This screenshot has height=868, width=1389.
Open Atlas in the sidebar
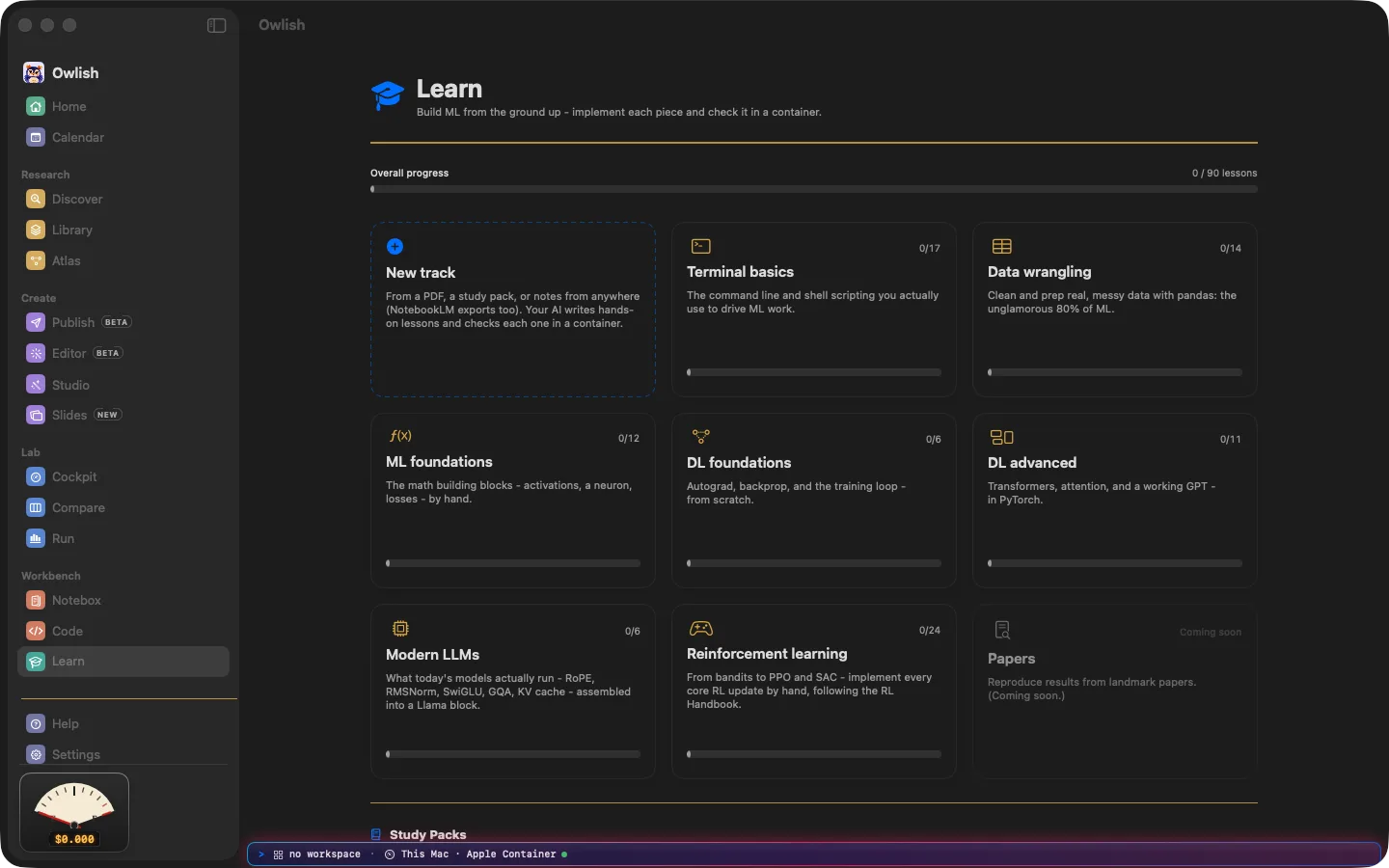click(x=123, y=260)
